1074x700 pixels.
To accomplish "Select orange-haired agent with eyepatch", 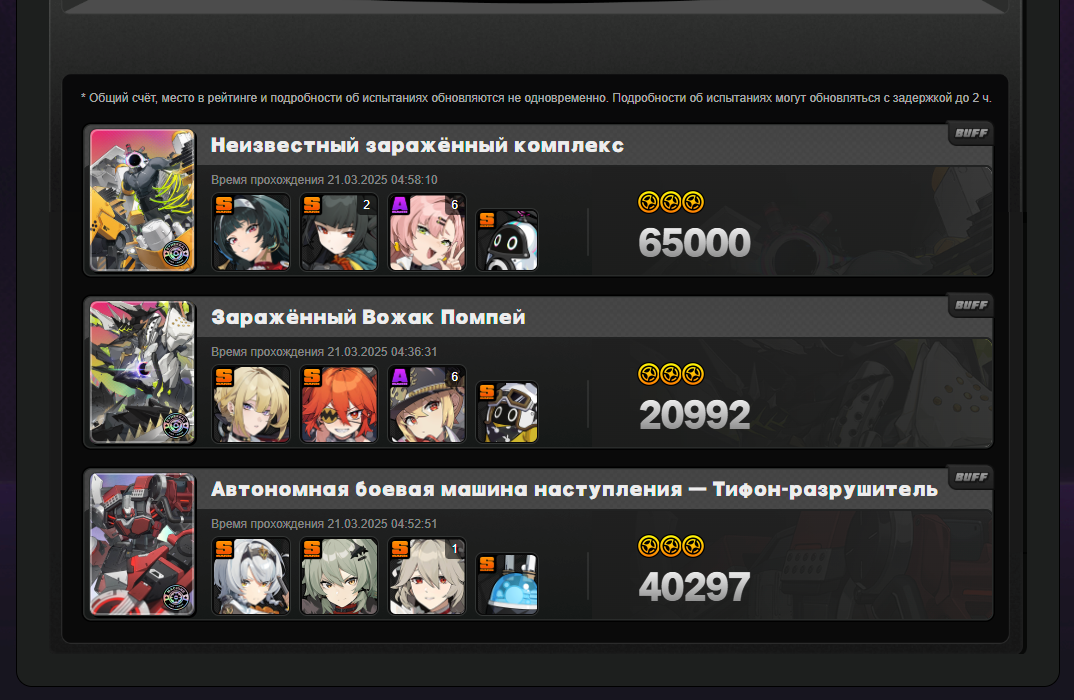I will click(x=339, y=404).
